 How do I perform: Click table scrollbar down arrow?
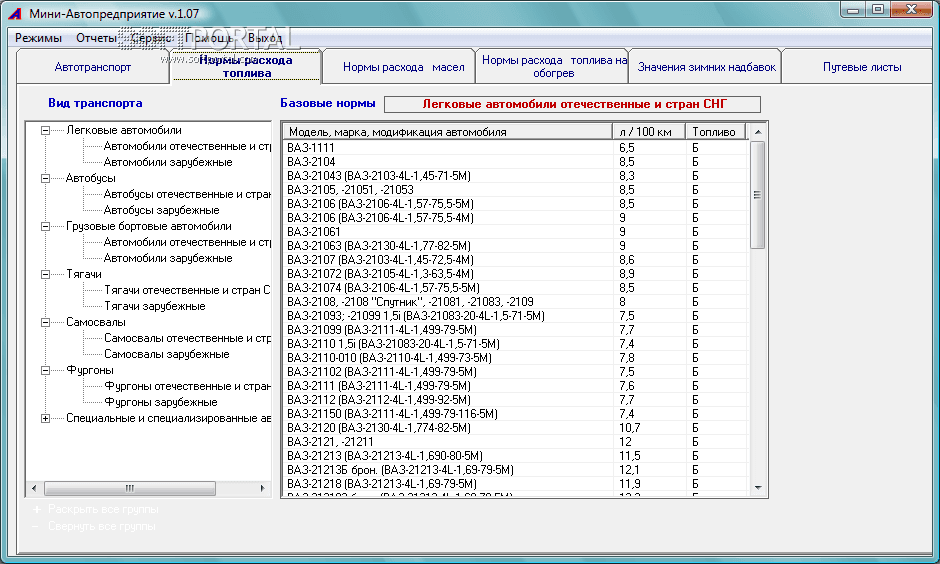coord(758,488)
